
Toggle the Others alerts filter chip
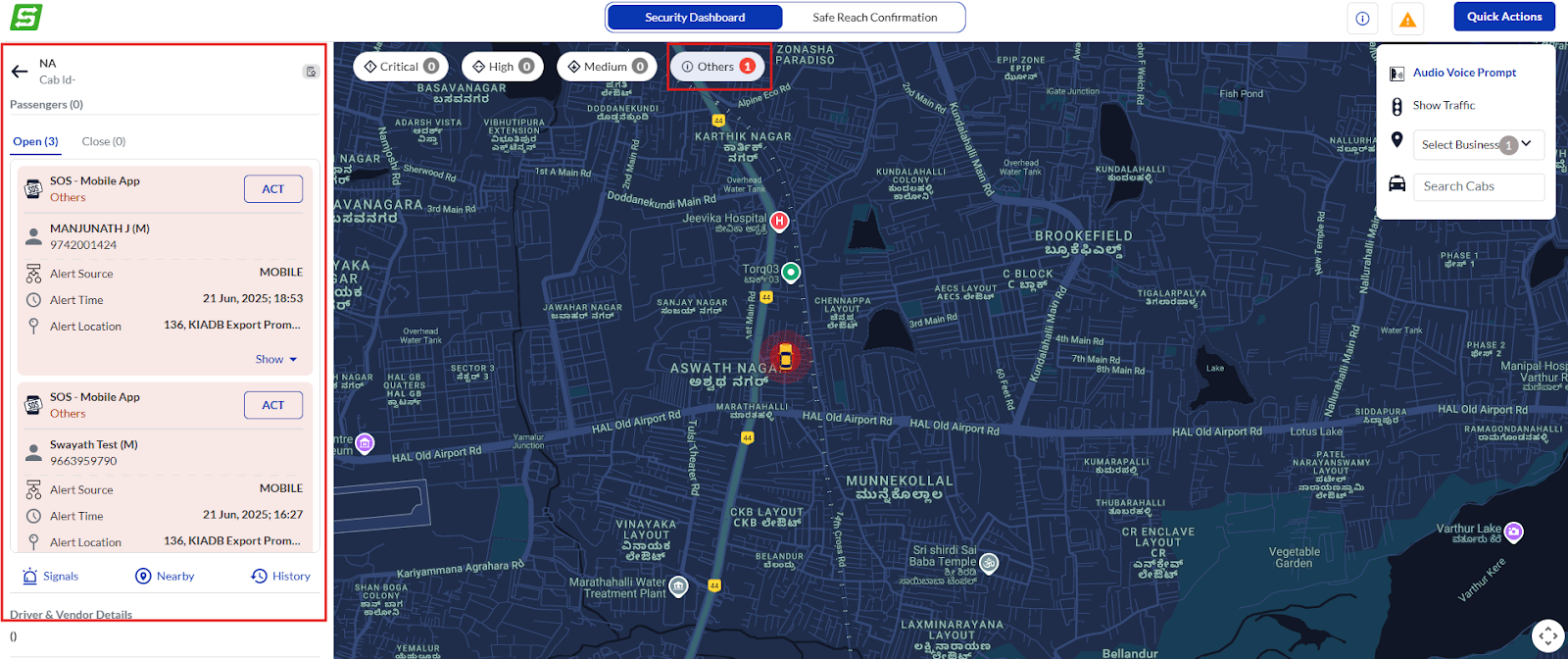tap(717, 67)
